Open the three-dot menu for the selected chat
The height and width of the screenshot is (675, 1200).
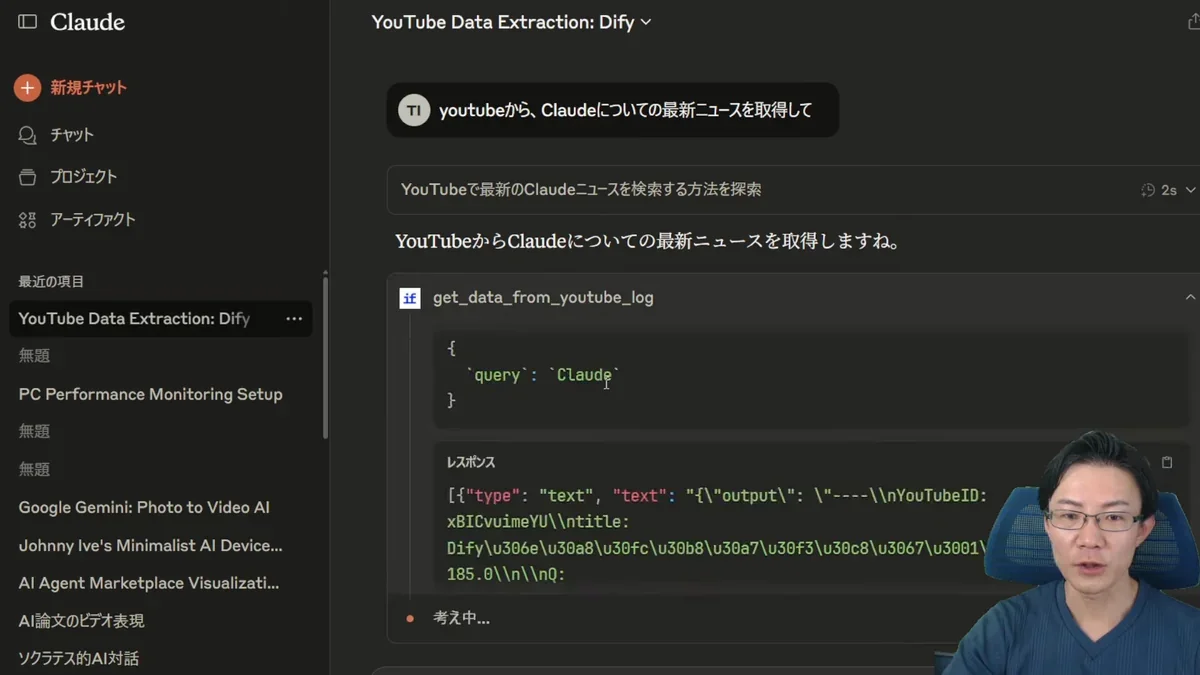click(x=294, y=319)
